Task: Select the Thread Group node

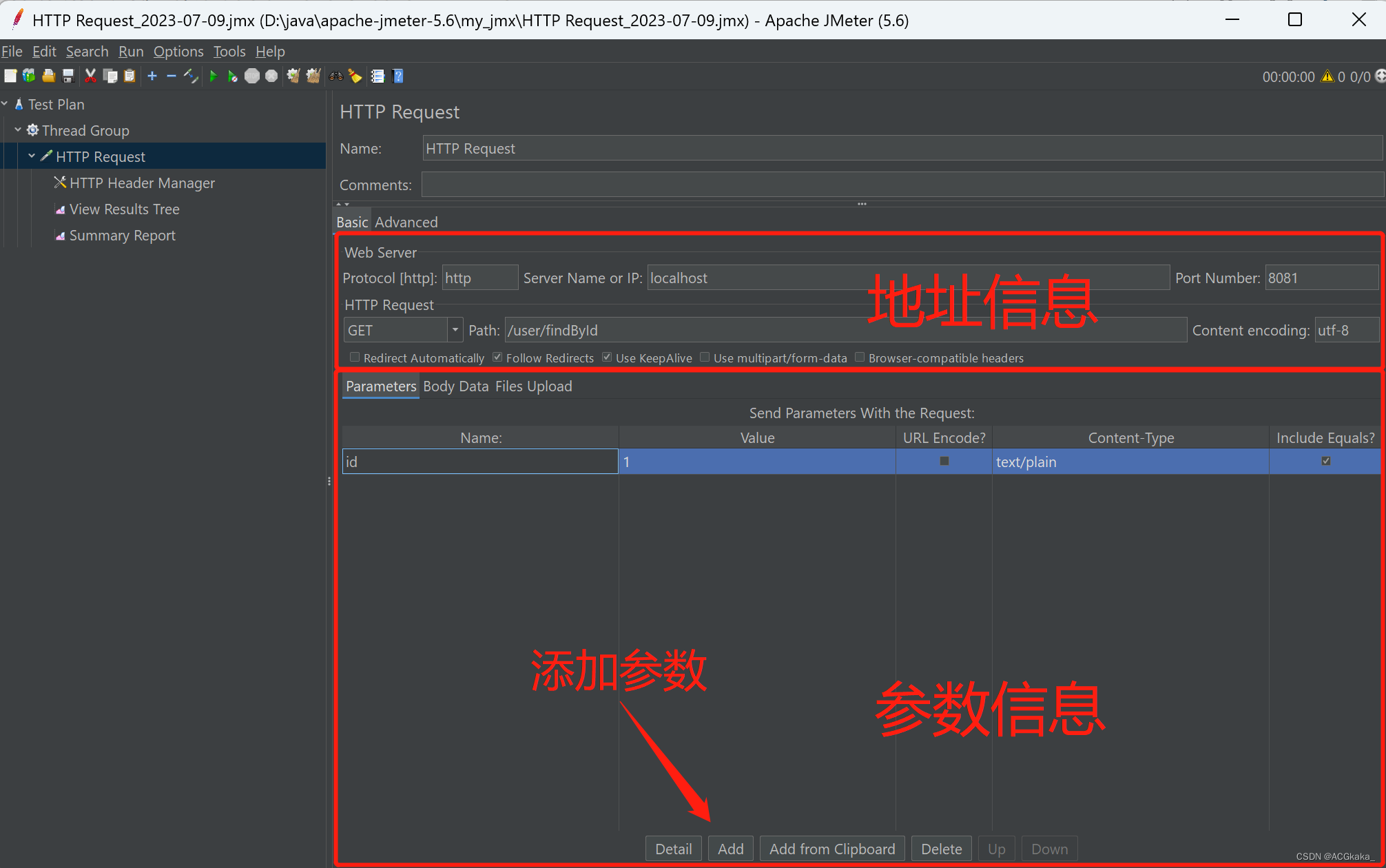Action: pos(85,130)
